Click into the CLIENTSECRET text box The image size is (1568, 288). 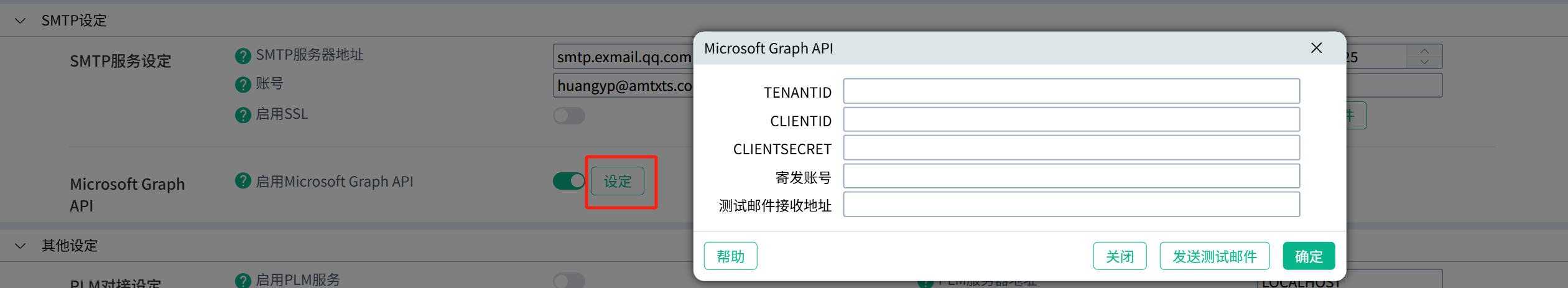(1071, 148)
